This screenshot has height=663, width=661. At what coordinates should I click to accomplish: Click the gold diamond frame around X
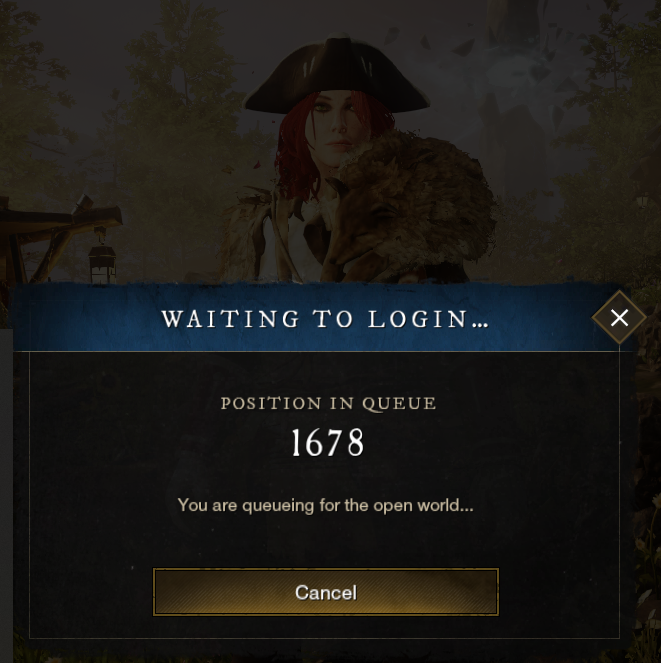click(x=619, y=318)
